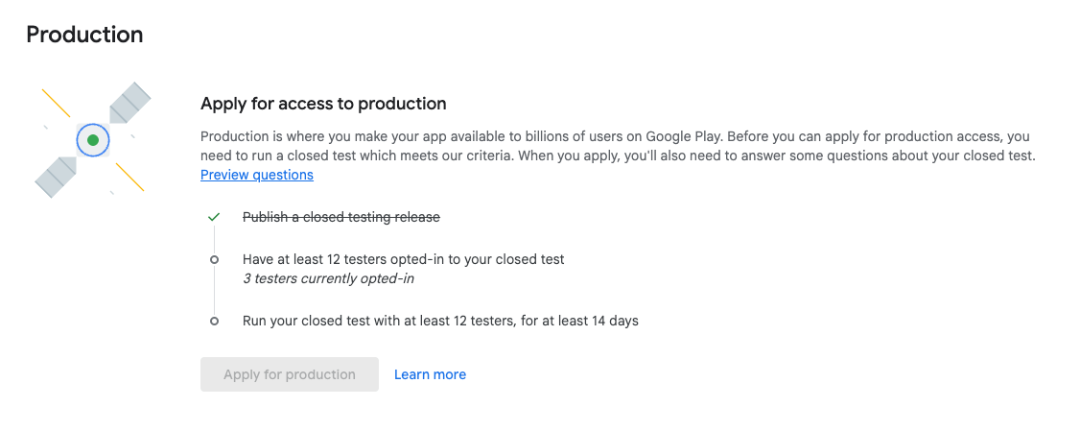Click the "Have at least 12 testers opted-in" step
The width and height of the screenshot is (1080, 431).
[x=403, y=259]
